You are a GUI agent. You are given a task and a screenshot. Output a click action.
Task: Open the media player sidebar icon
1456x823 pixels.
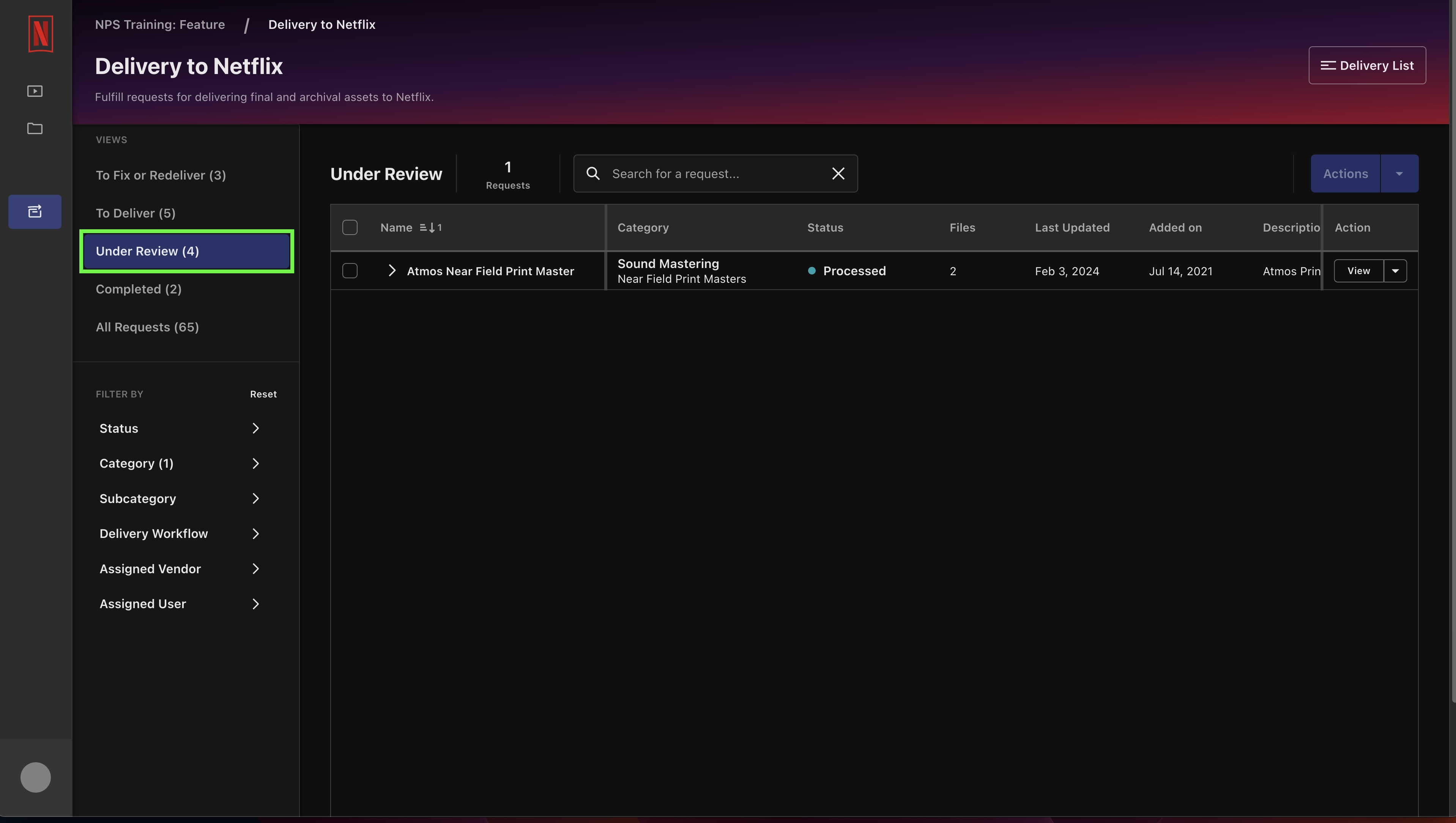point(35,91)
